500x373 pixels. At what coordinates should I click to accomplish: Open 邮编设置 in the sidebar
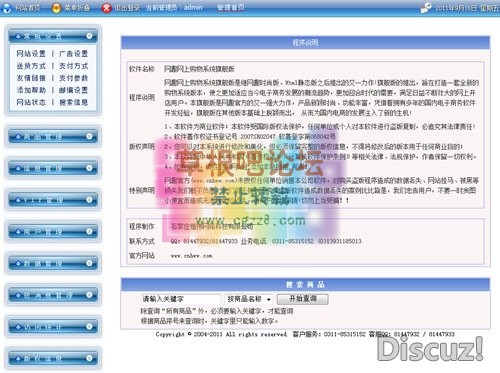click(73, 90)
